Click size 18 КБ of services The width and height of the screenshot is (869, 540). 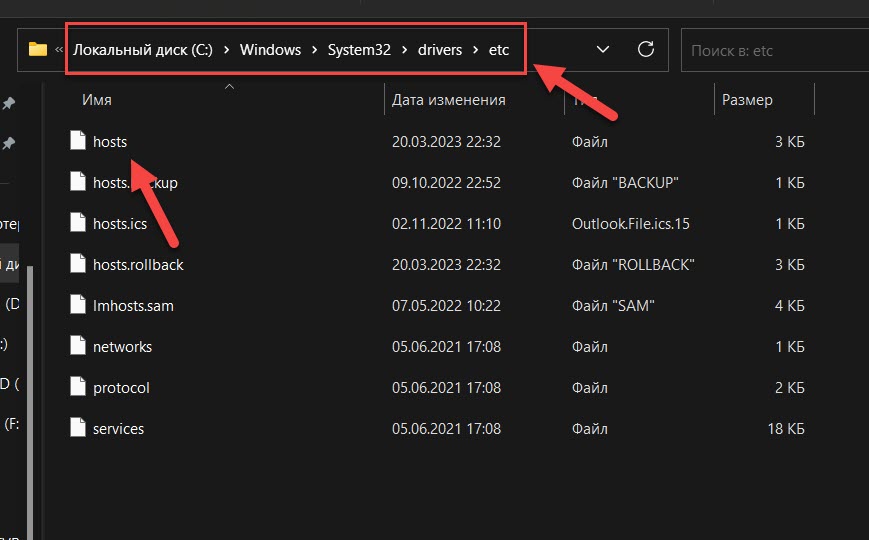pos(786,429)
